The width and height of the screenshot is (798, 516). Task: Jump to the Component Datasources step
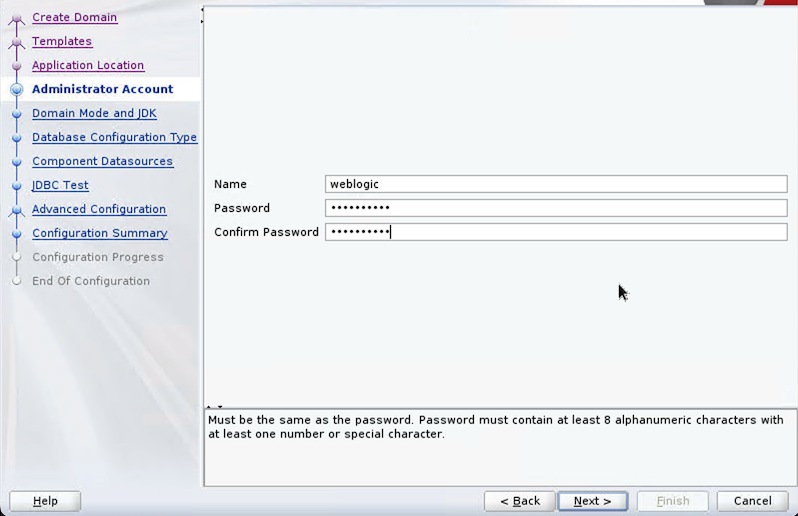point(102,161)
